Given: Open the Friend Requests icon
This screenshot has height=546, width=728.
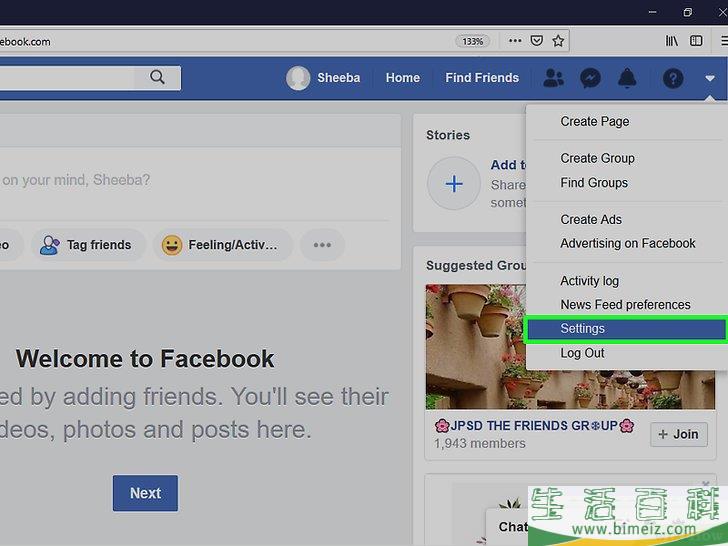Looking at the screenshot, I should click(x=553, y=78).
